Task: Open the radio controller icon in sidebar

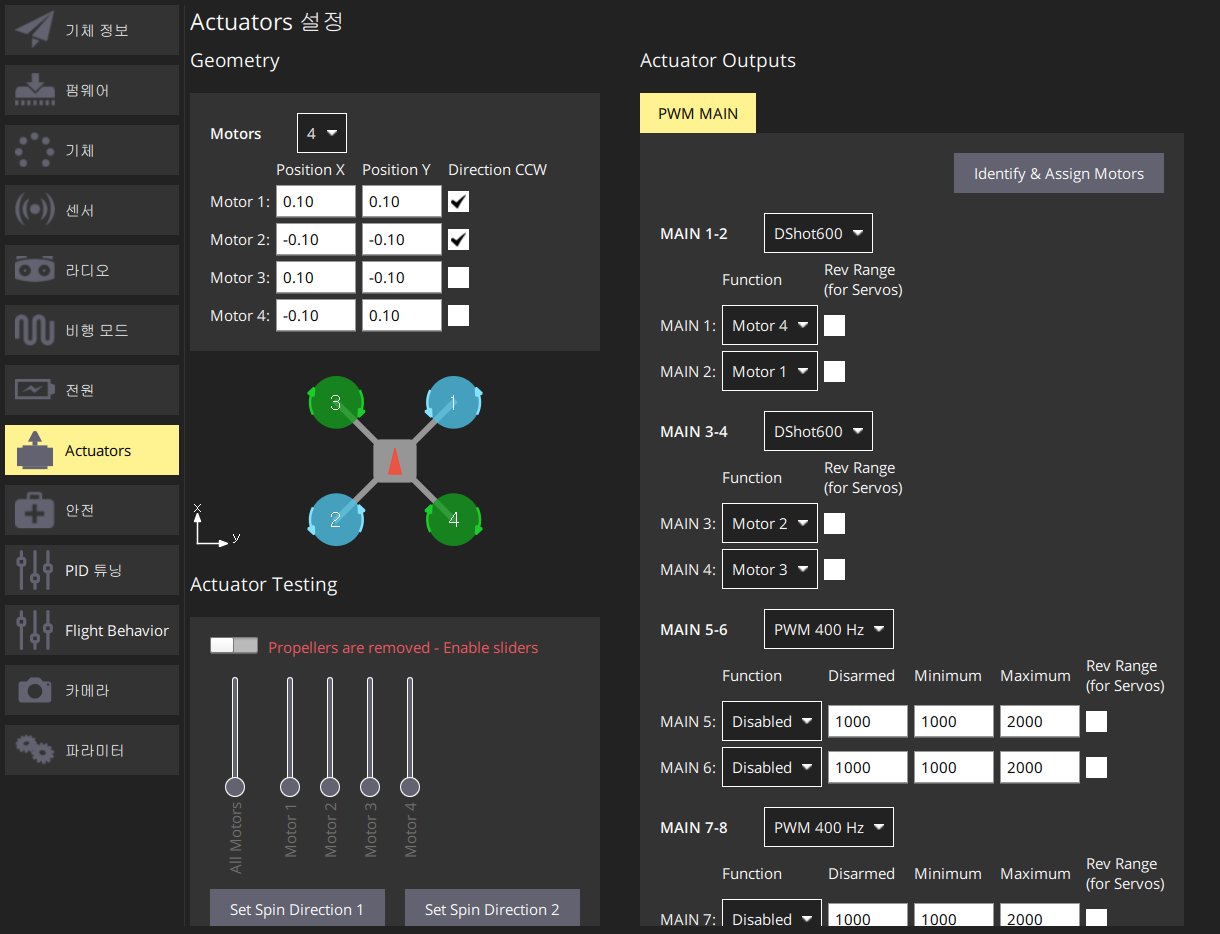Action: [x=35, y=270]
